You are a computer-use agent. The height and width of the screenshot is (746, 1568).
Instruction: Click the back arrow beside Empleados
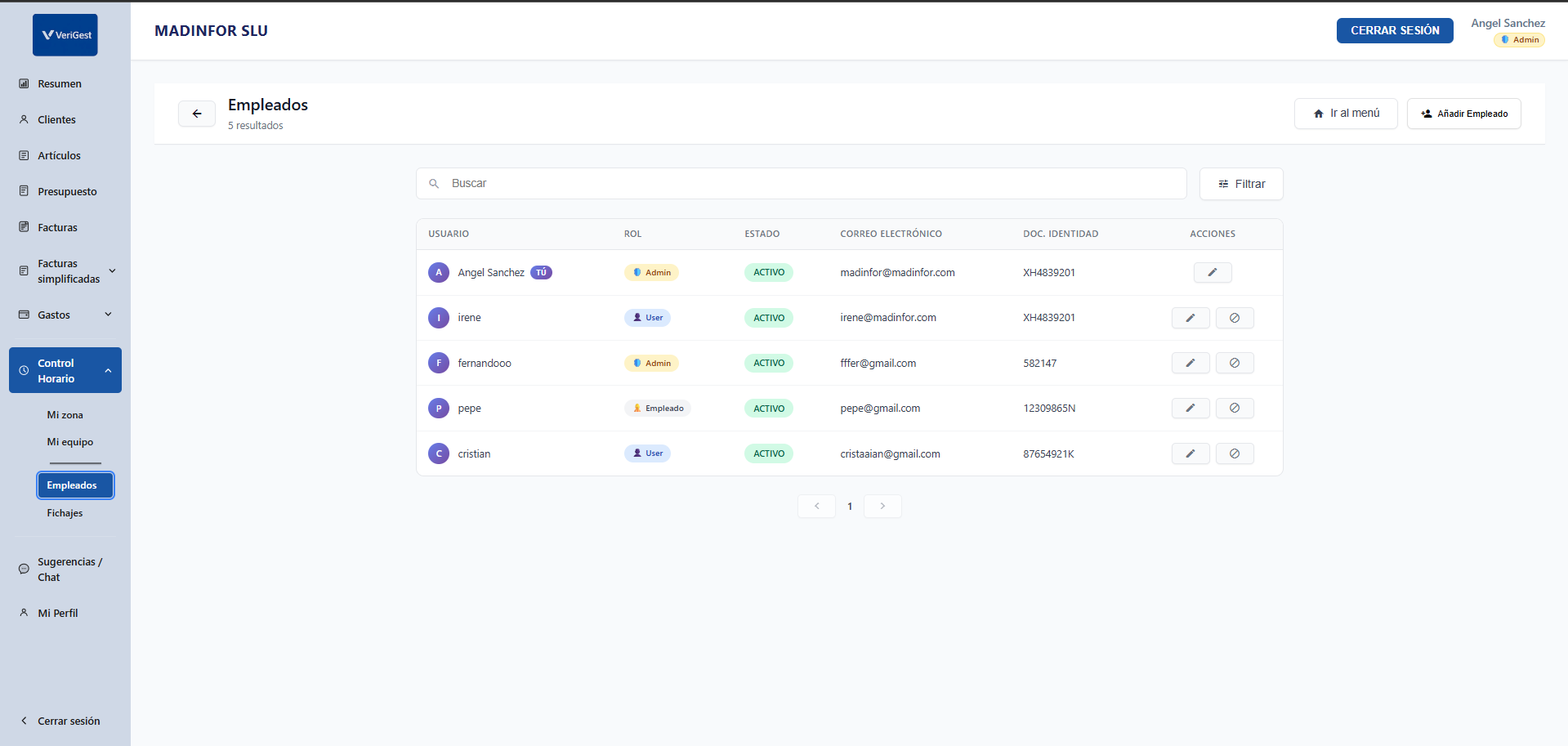pyautogui.click(x=197, y=114)
